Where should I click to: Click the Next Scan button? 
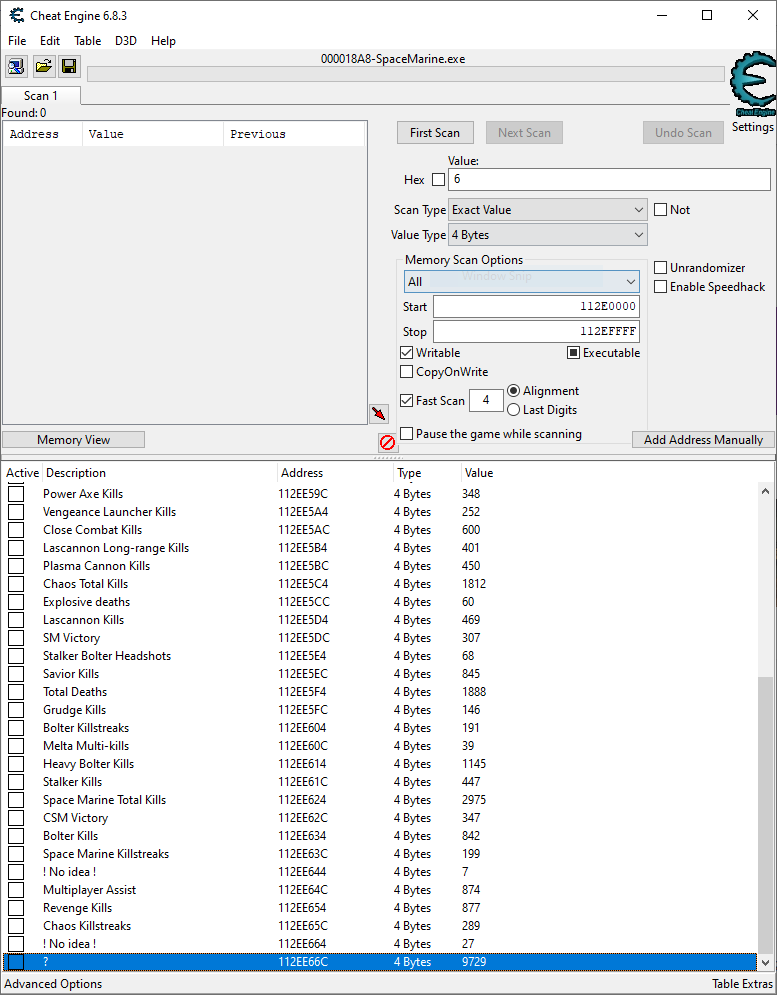pos(524,133)
